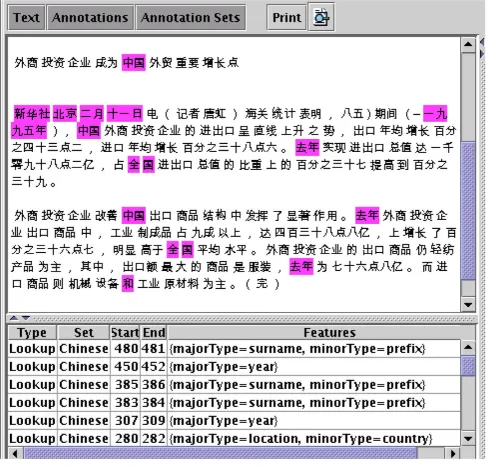Click the location country features cell
This screenshot has height=469, width=488.
point(314,438)
